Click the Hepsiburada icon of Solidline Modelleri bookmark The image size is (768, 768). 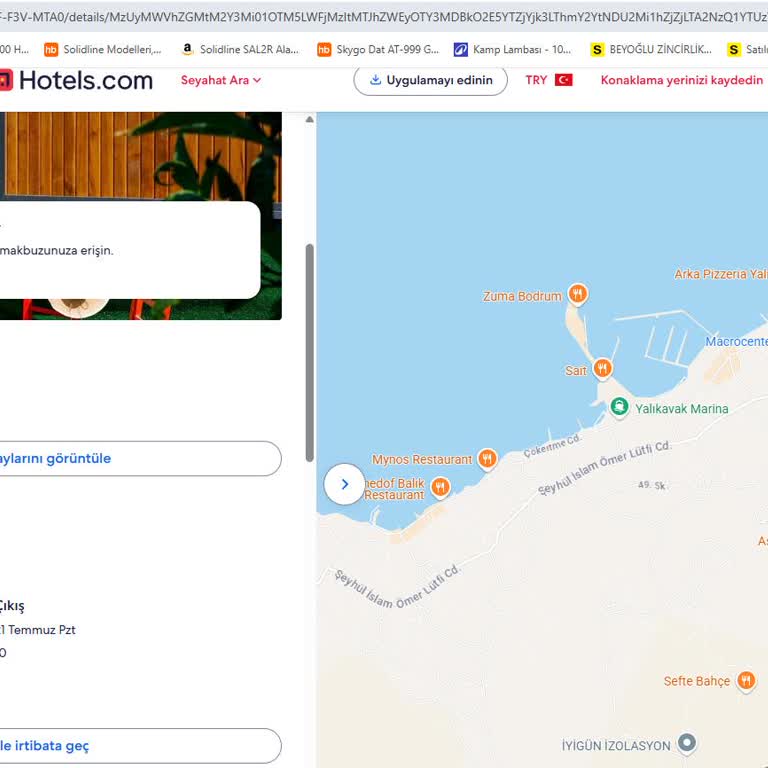[51, 49]
